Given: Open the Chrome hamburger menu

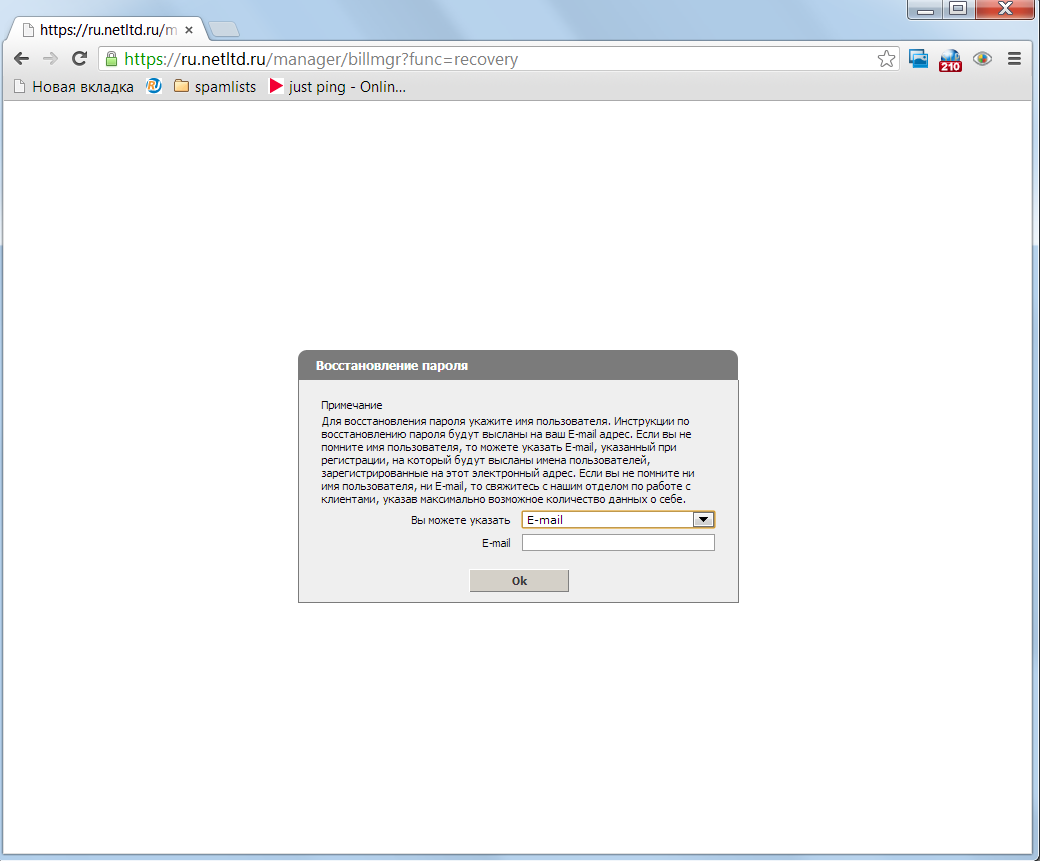Looking at the screenshot, I should [x=1014, y=59].
